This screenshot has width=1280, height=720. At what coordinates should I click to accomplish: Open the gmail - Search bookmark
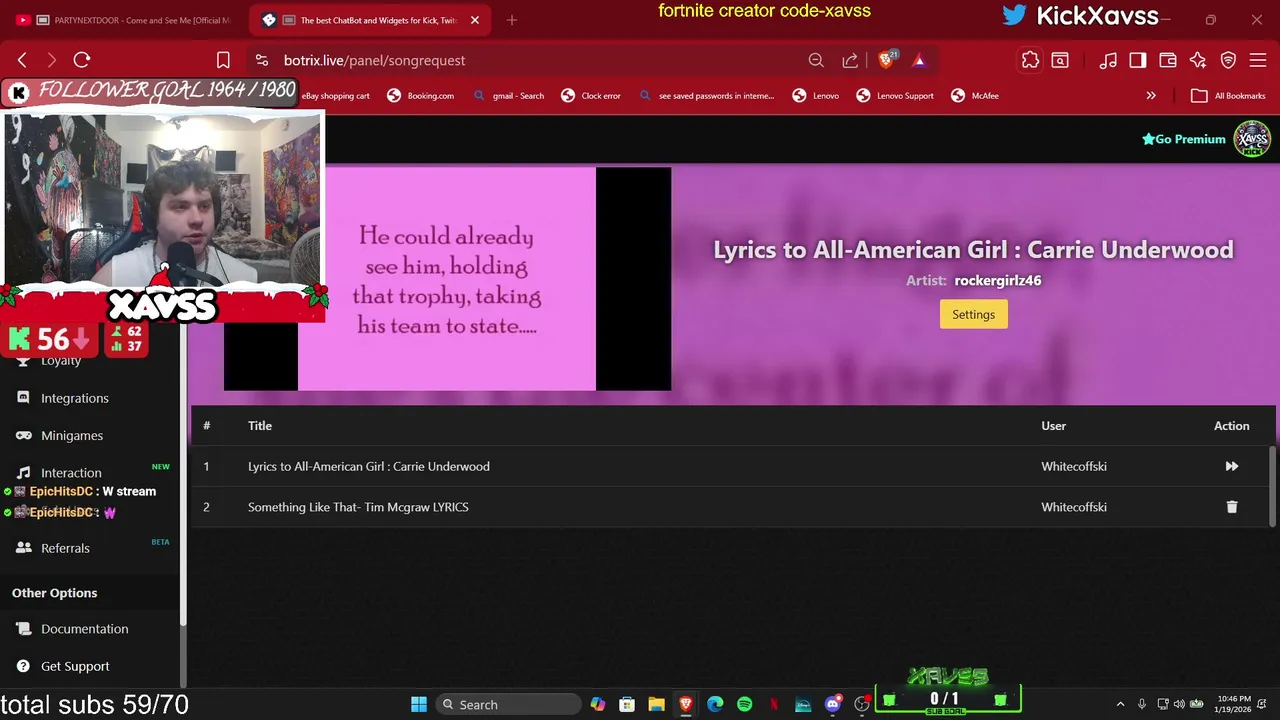(x=509, y=96)
